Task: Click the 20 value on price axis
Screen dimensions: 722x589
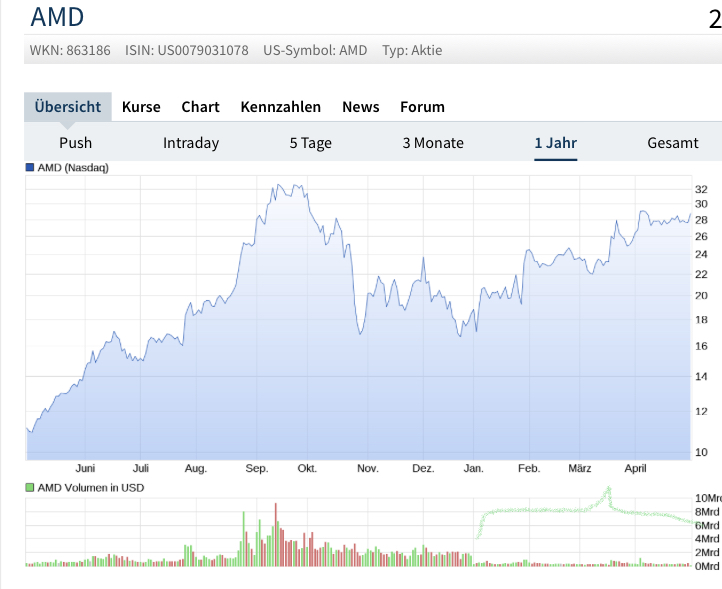Action: 701,295
